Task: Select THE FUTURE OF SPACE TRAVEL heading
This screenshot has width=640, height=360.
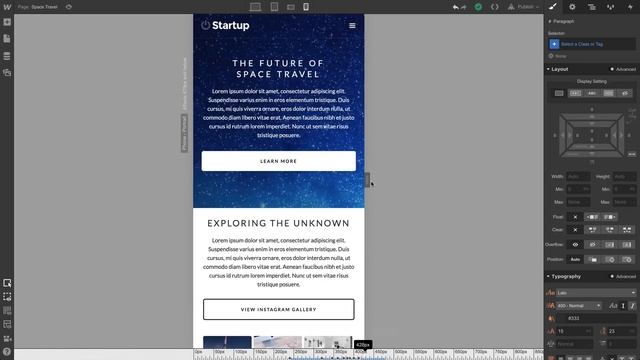Action: coord(278,69)
